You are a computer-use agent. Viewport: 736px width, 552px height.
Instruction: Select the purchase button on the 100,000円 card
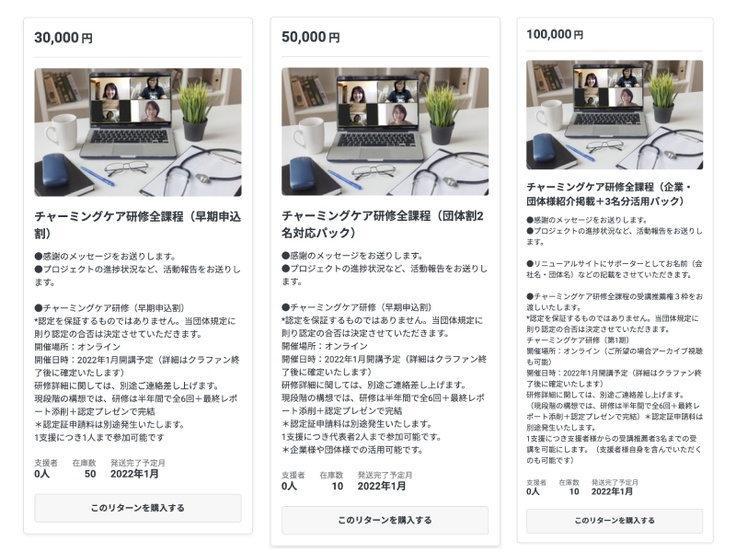tap(614, 521)
